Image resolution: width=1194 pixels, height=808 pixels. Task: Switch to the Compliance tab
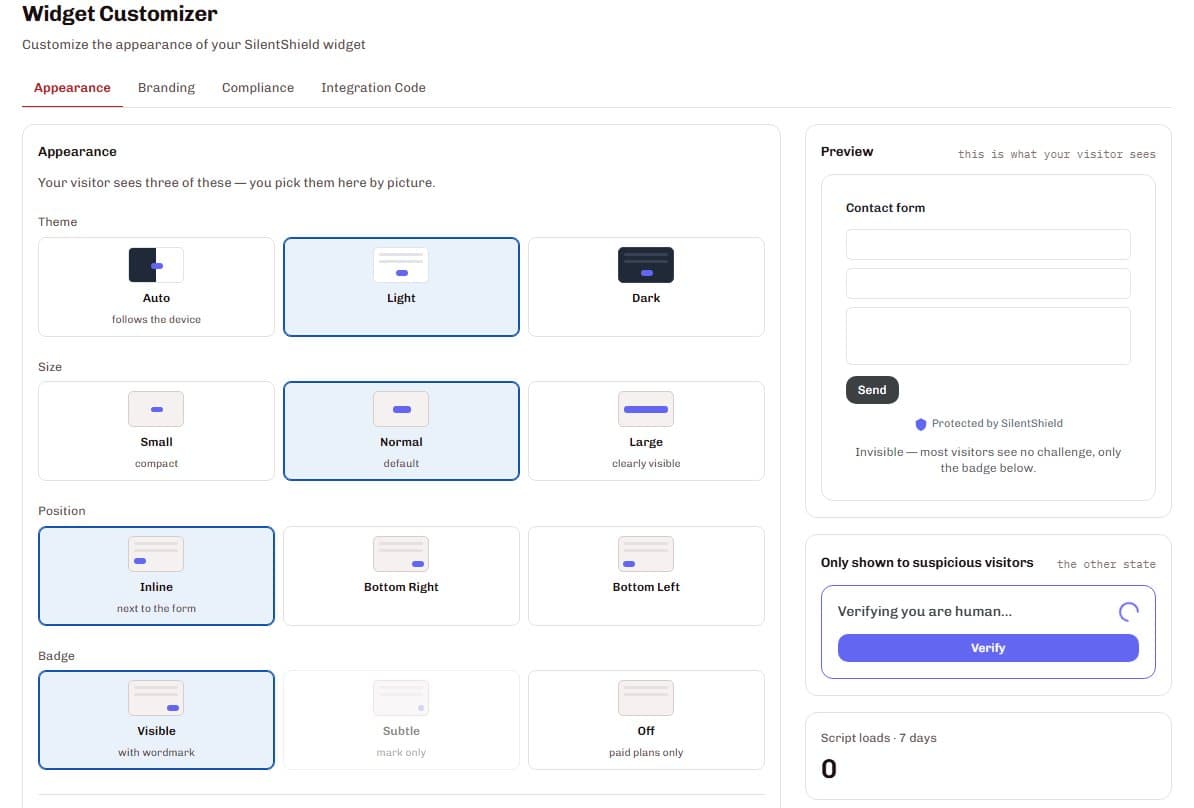(258, 88)
